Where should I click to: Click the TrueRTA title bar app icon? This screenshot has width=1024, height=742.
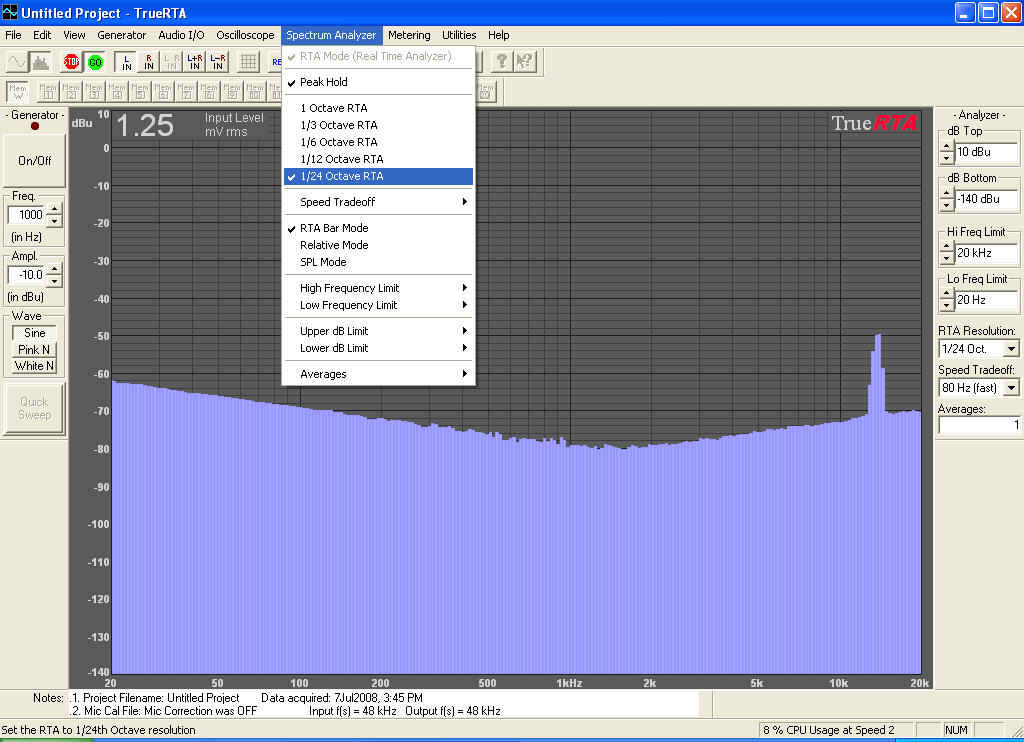pyautogui.click(x=10, y=12)
